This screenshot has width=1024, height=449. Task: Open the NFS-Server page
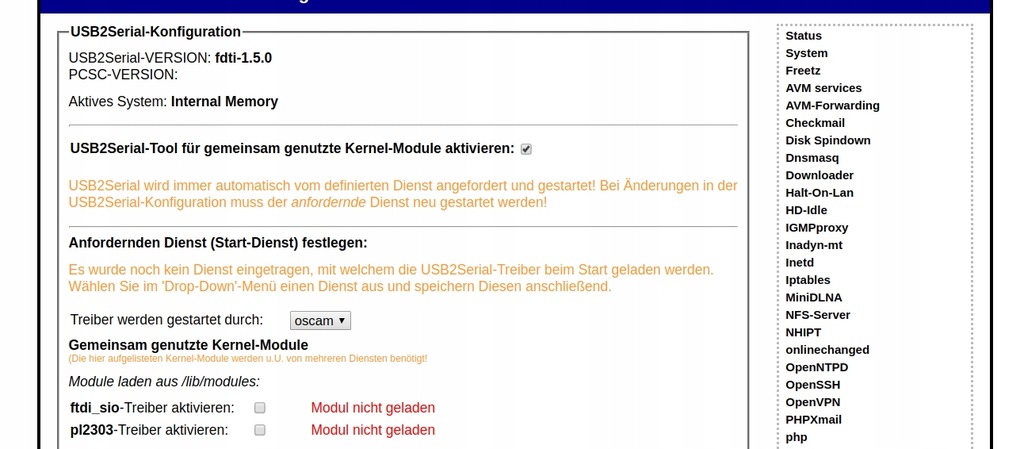(818, 315)
